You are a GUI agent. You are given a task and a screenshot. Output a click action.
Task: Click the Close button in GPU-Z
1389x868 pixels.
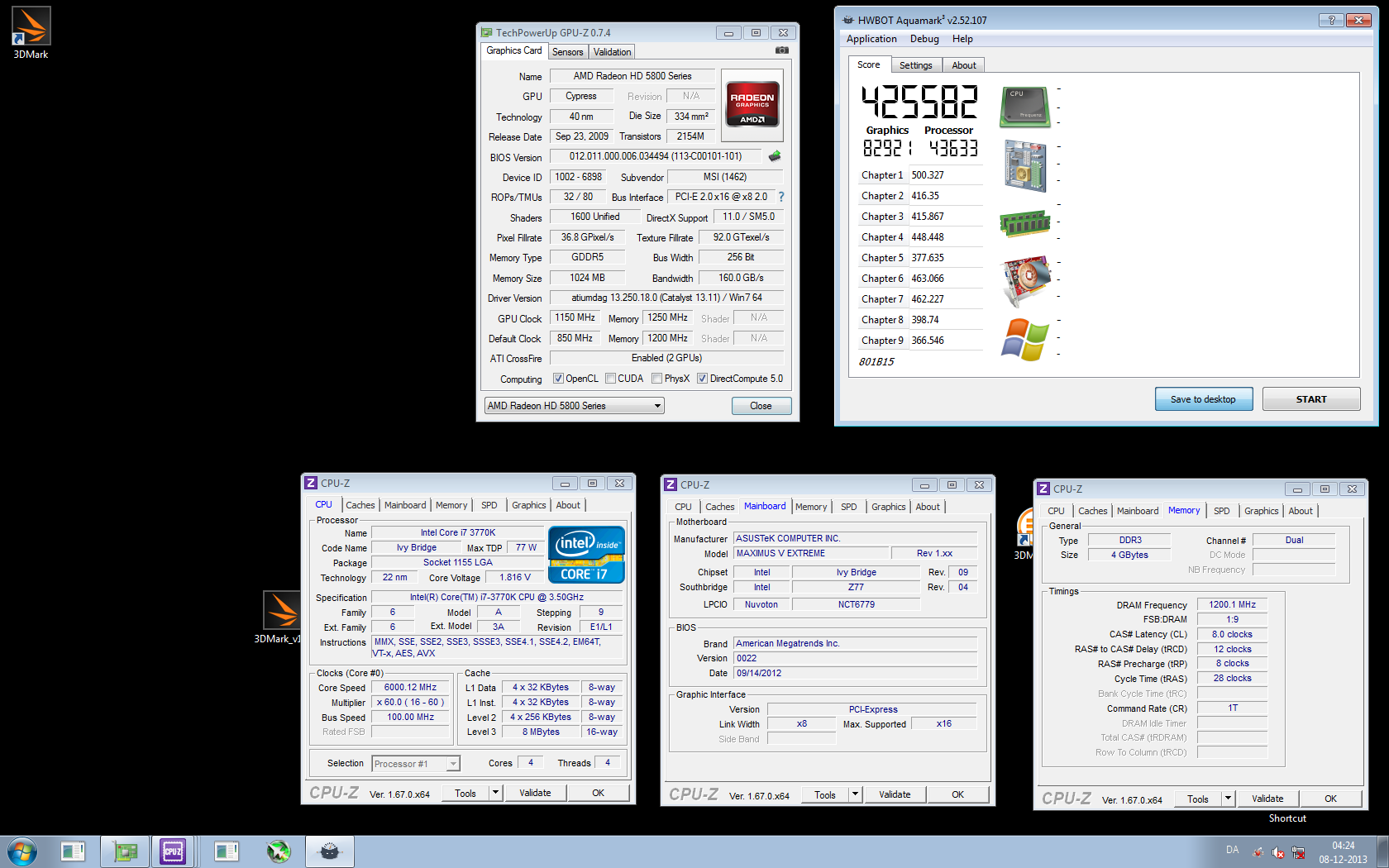[x=761, y=406]
